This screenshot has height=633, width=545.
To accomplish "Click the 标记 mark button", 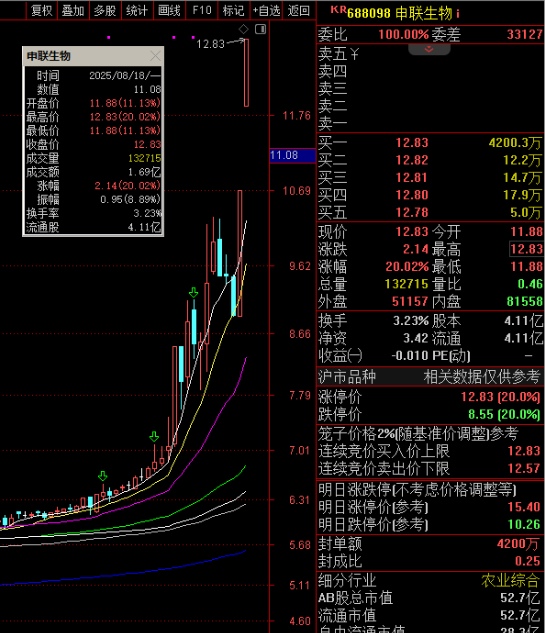I will coord(233,10).
